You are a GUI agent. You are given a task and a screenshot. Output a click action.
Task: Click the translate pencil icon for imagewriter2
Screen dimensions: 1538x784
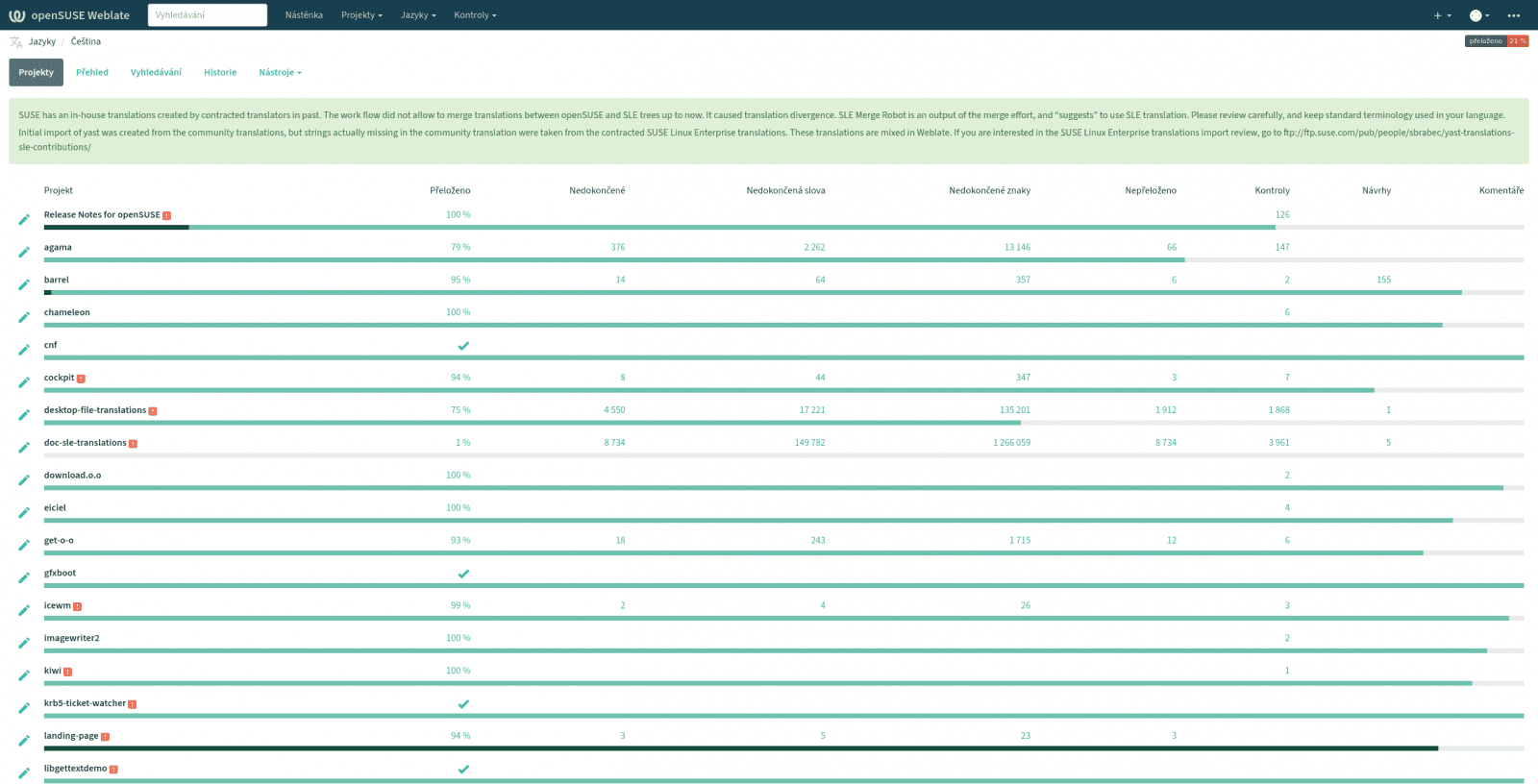tap(24, 645)
